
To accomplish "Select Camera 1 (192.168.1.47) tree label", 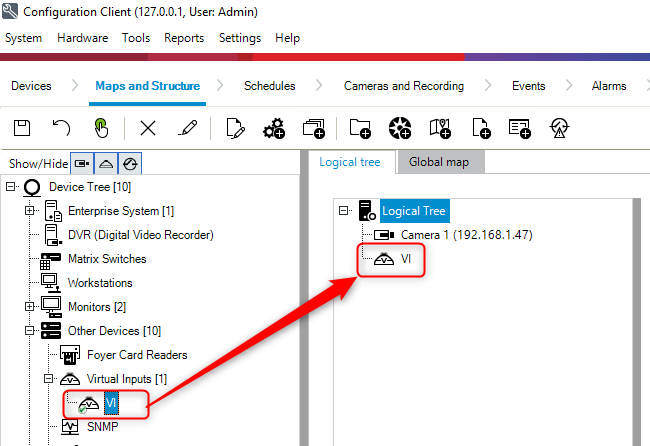I will click(x=466, y=235).
